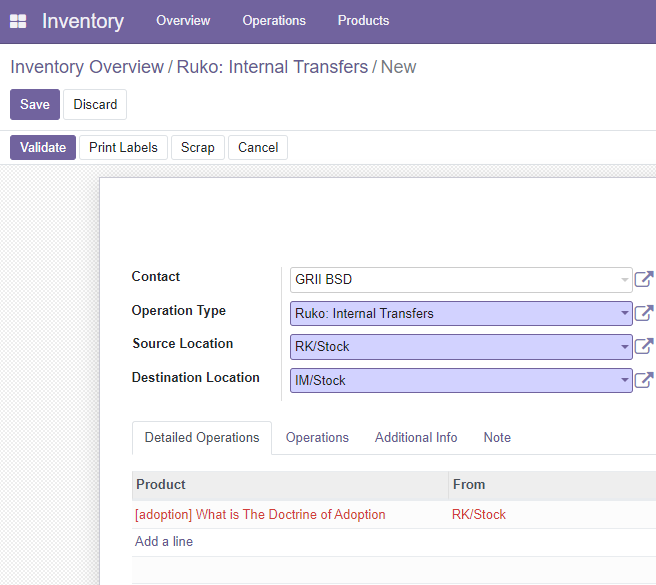Expand the Source Location dropdown arrow
656x585 pixels.
625,346
